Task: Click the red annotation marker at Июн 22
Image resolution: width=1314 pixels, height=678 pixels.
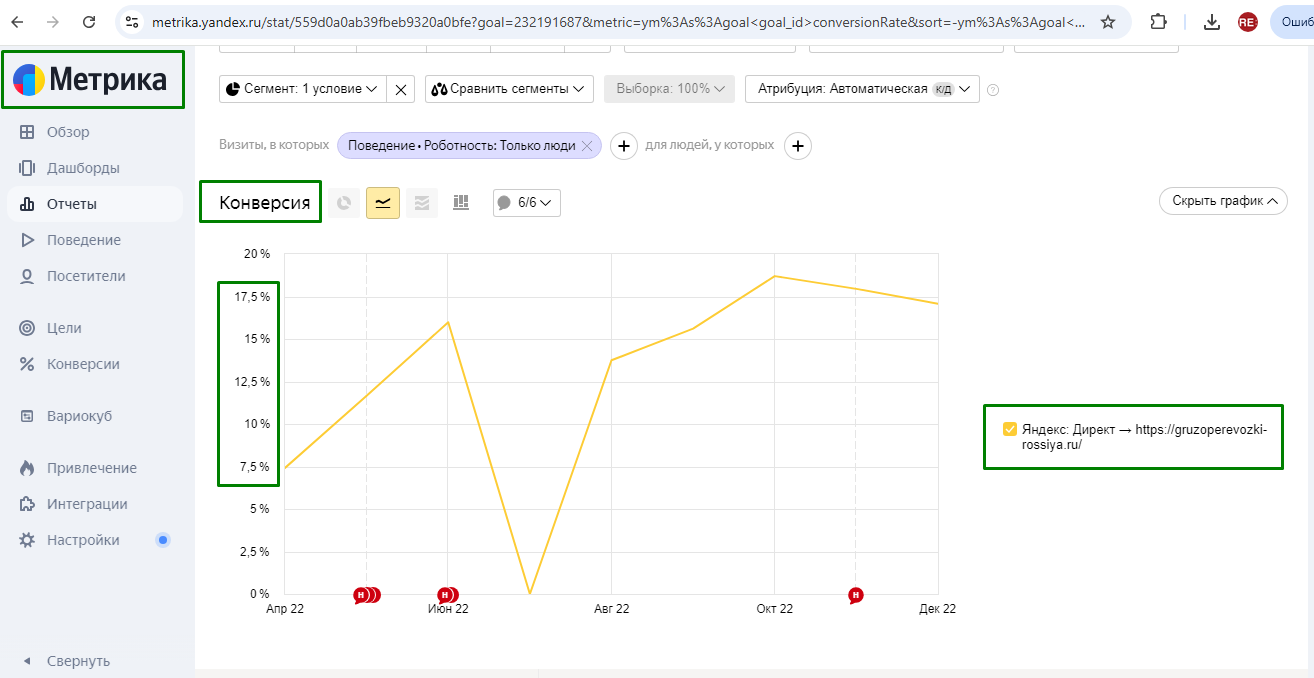Action: pos(446,595)
